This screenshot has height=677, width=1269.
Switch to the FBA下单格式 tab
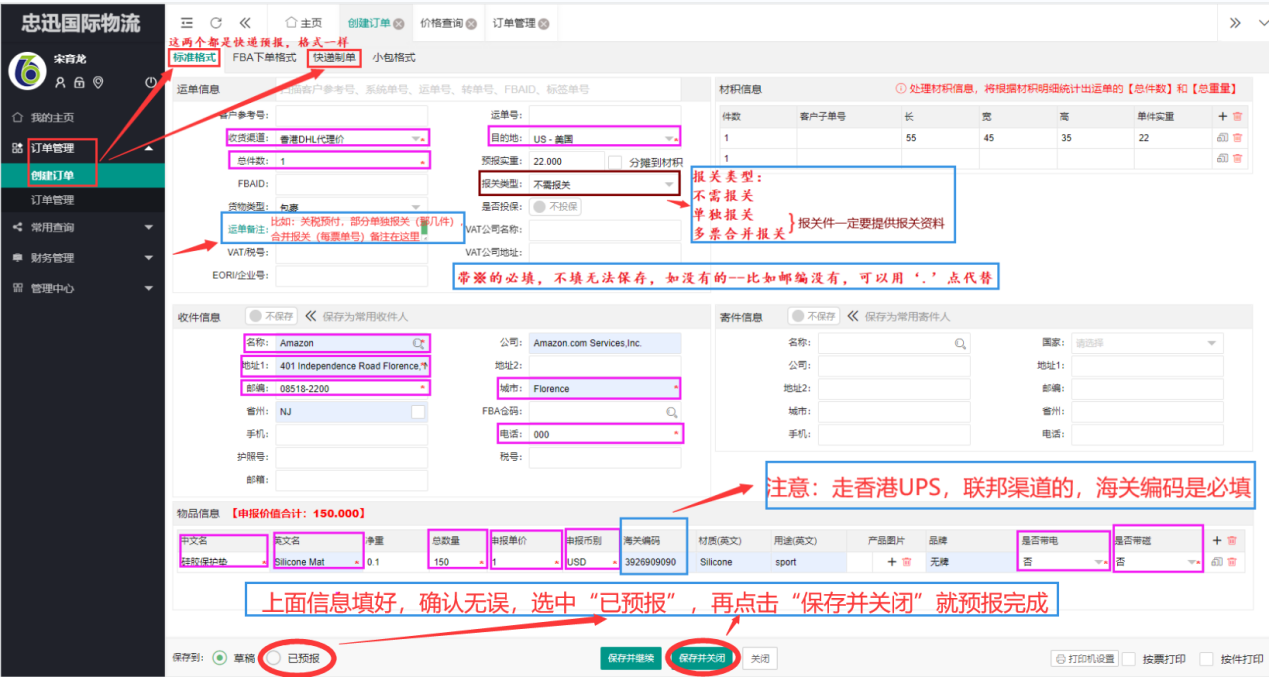tap(264, 58)
